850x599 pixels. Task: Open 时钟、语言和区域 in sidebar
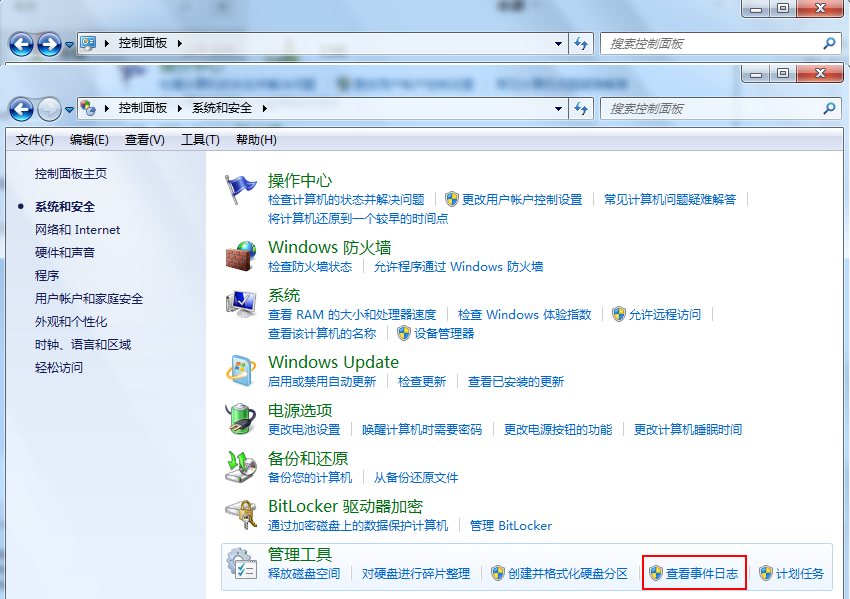click(x=83, y=345)
